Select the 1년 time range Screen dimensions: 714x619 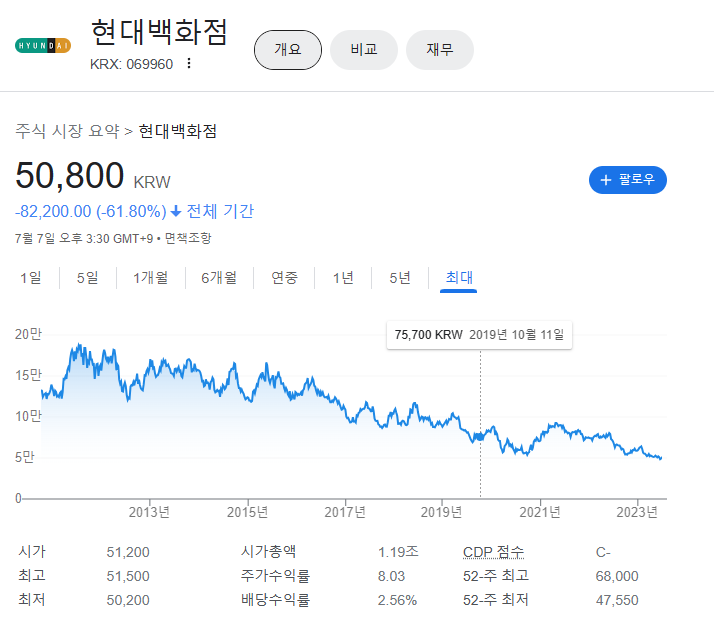(x=343, y=277)
